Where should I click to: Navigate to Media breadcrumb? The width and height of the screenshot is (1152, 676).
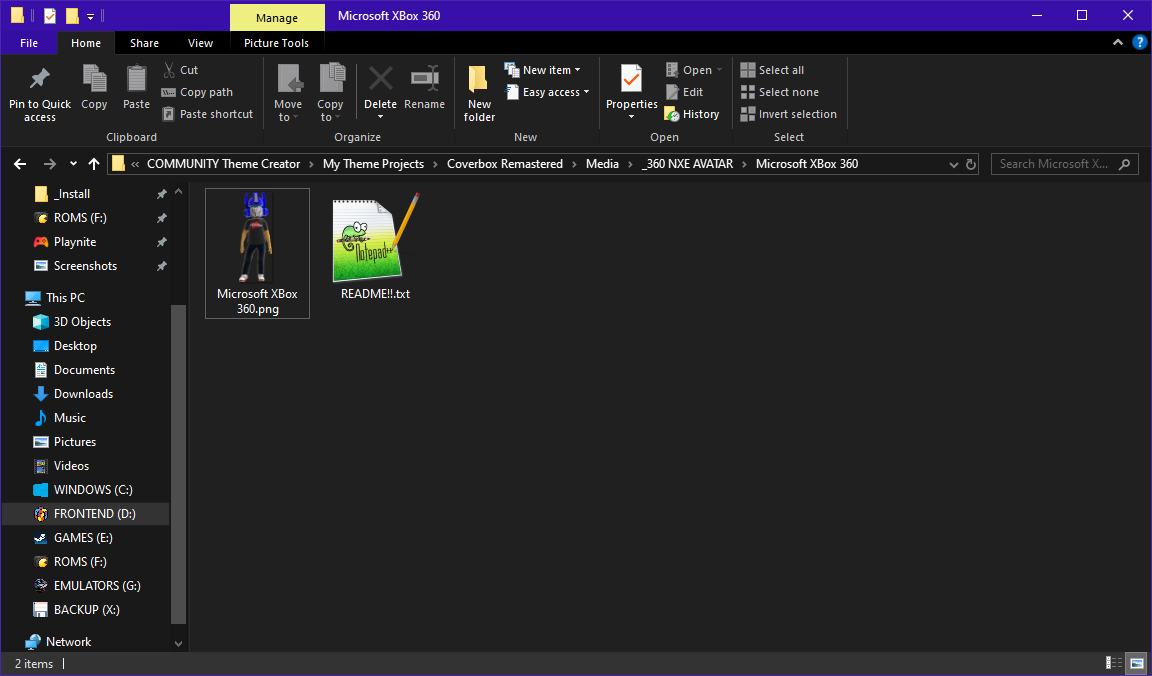pyautogui.click(x=602, y=164)
